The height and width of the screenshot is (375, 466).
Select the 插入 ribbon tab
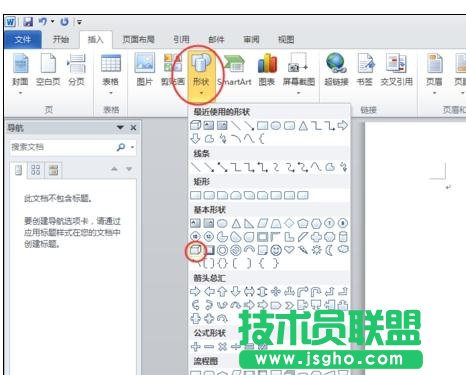click(96, 40)
